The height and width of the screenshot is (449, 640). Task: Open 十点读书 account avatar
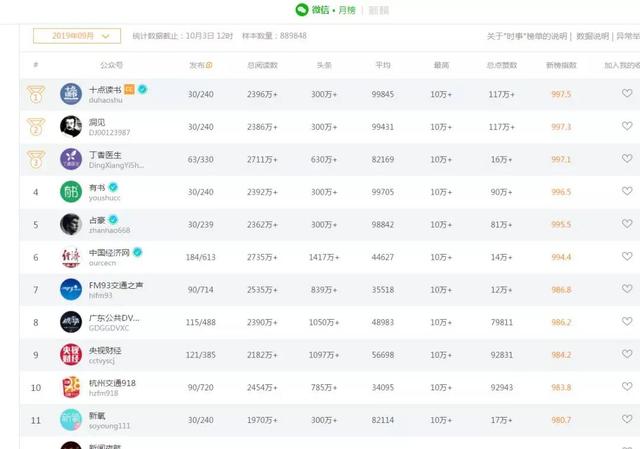tap(71, 94)
